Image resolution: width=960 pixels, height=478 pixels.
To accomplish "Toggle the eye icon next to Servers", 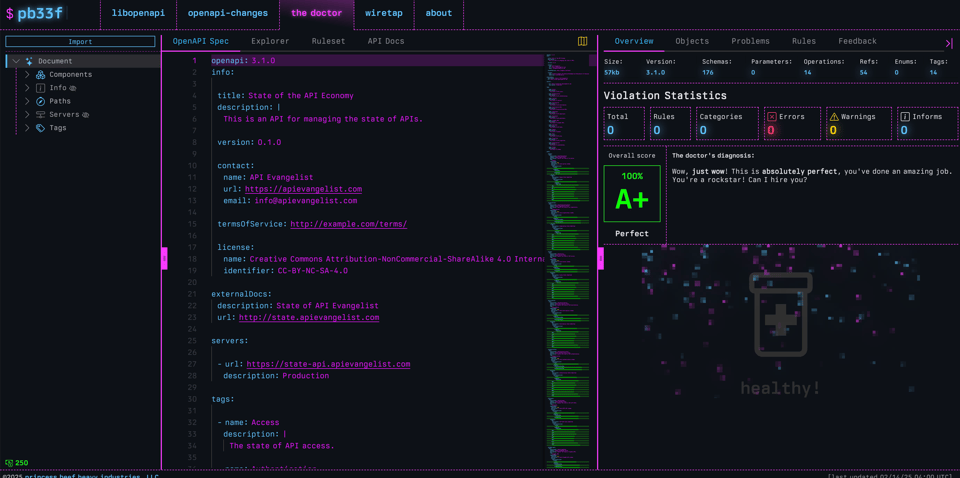I will tap(86, 115).
